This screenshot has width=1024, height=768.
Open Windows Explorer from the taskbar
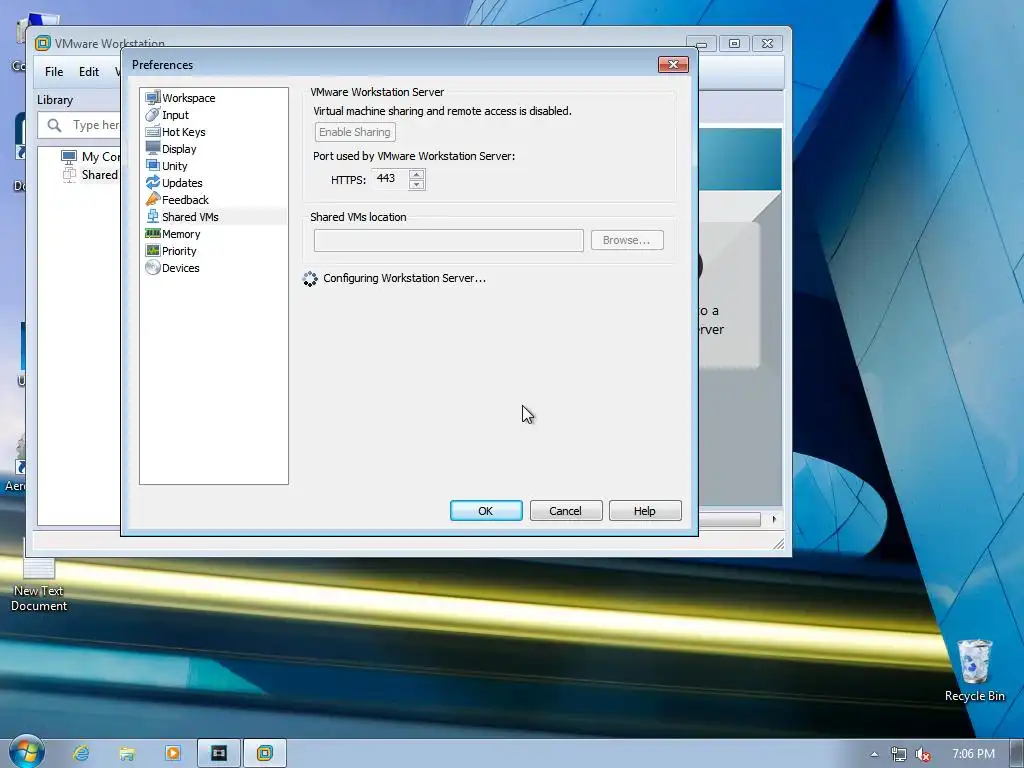(x=127, y=754)
